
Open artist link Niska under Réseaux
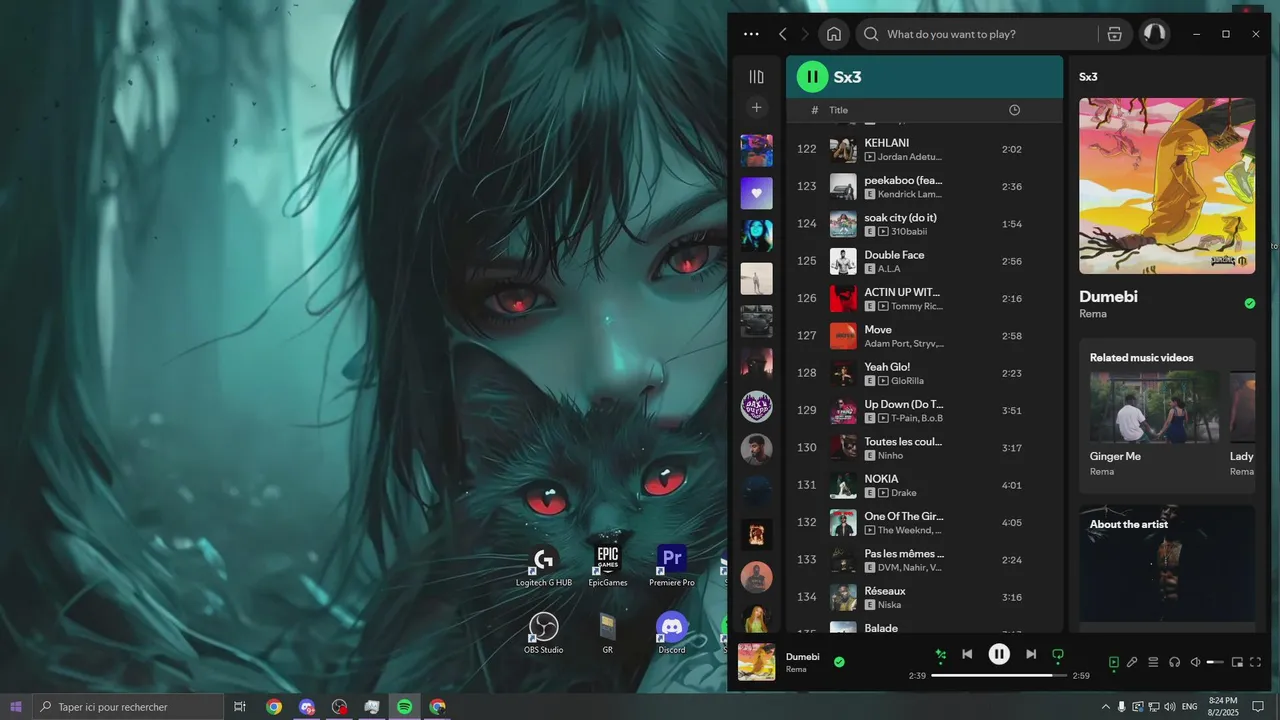click(x=889, y=605)
